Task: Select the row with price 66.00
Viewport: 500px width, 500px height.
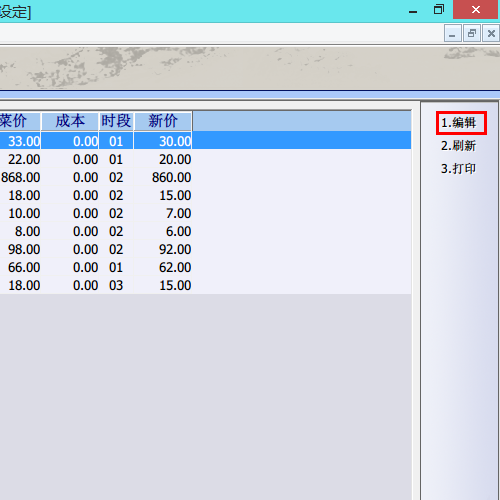Action: pyautogui.click(x=205, y=267)
